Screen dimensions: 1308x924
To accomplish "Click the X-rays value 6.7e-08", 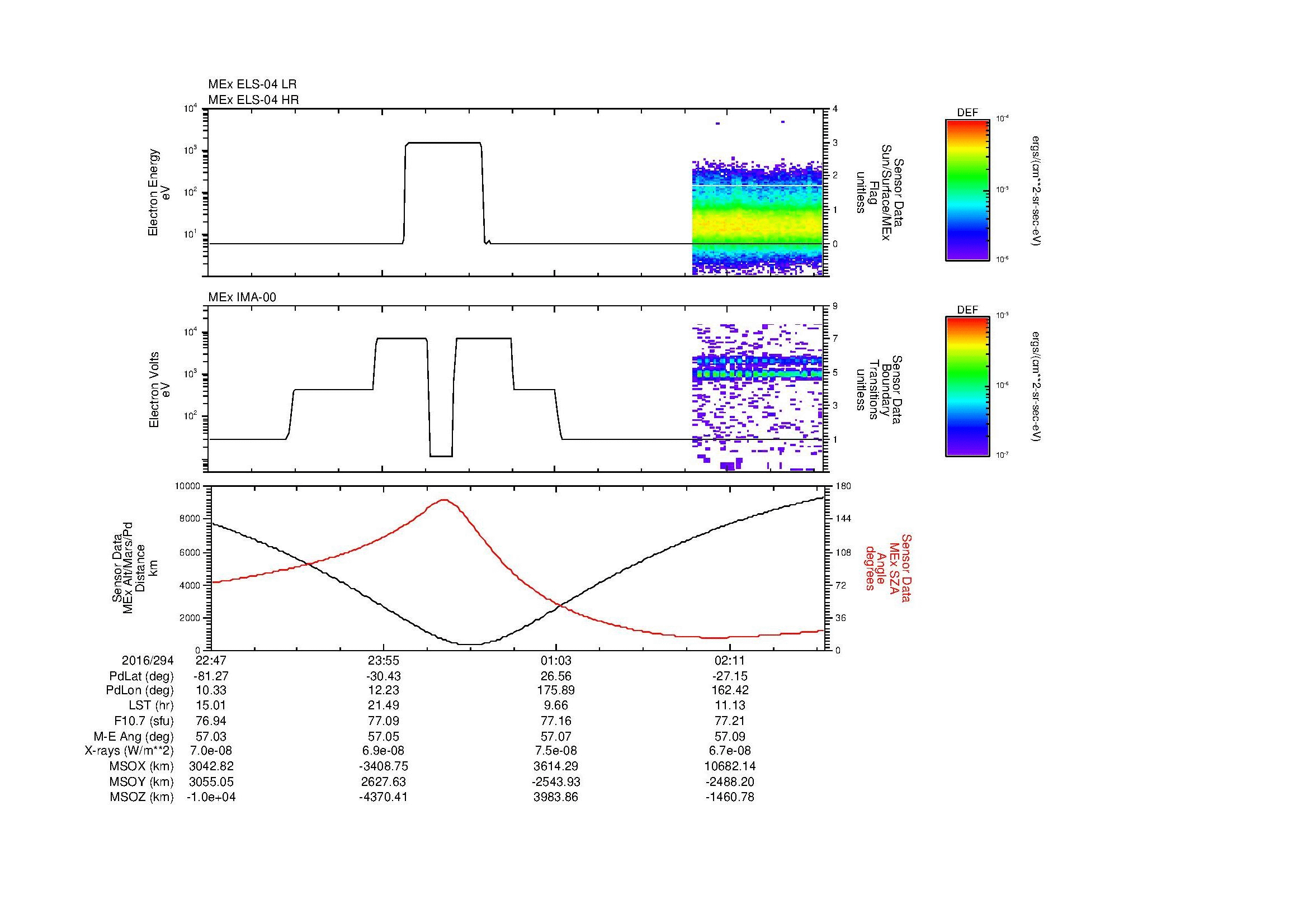I will (x=729, y=751).
